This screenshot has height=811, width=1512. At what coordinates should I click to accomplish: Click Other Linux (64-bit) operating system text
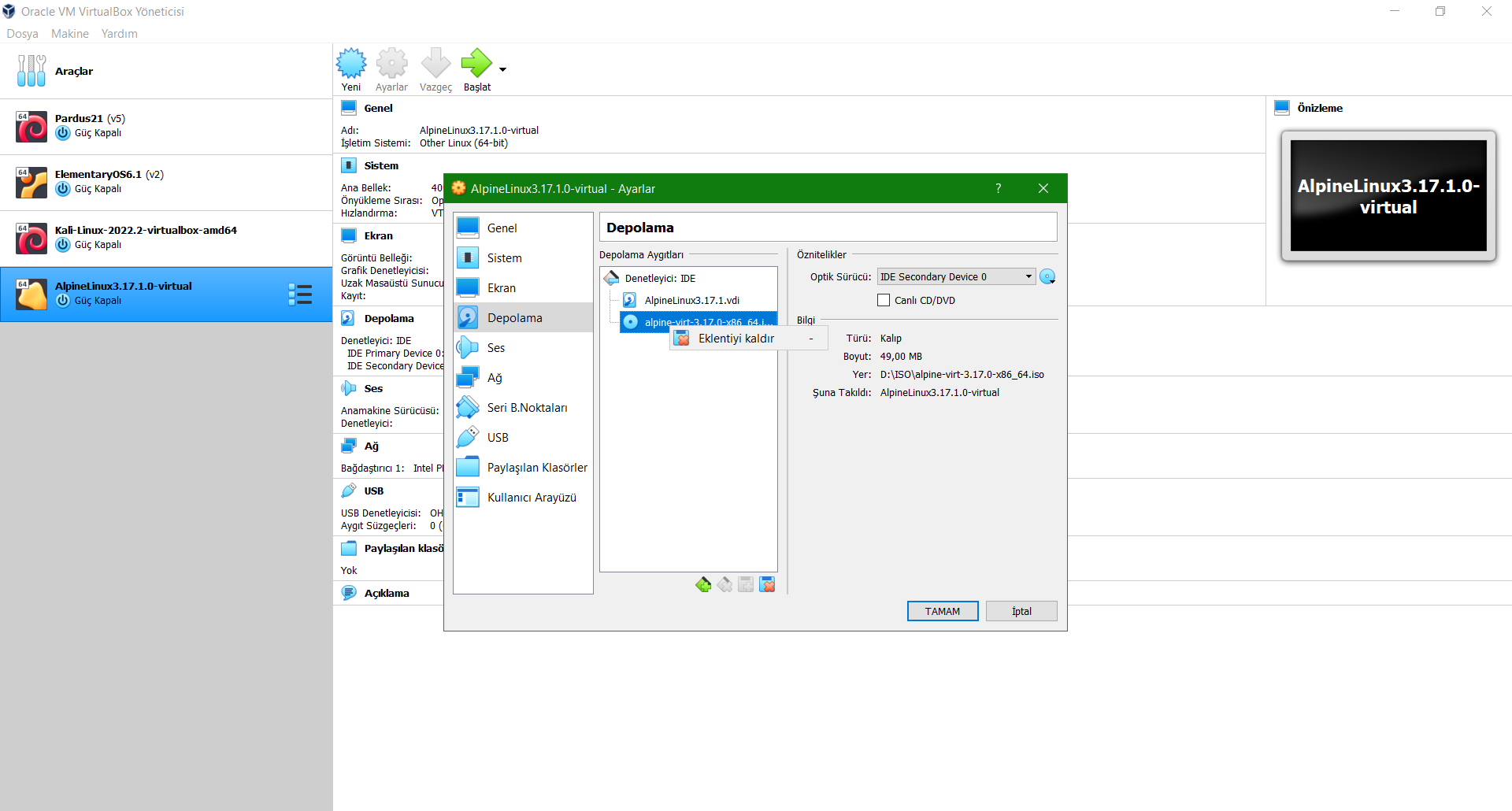[464, 143]
